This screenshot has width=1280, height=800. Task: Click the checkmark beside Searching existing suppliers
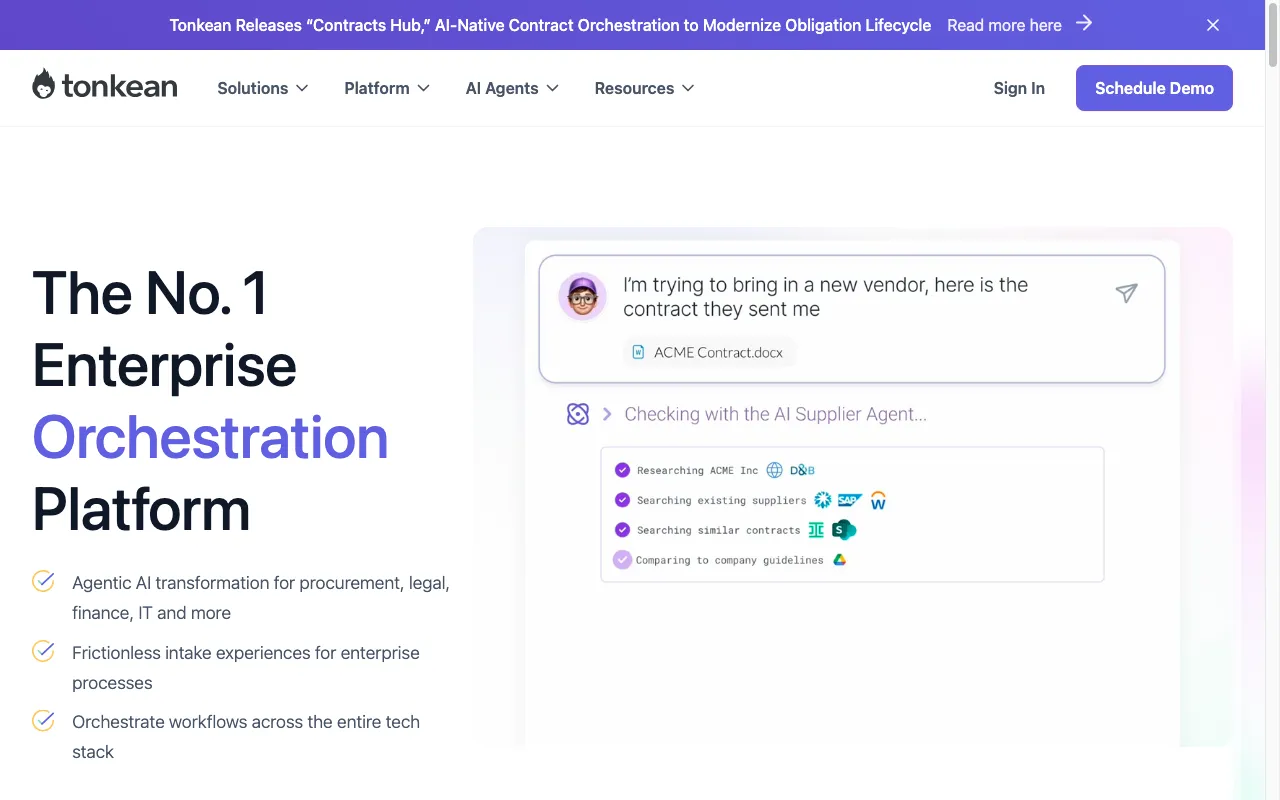pyautogui.click(x=622, y=500)
